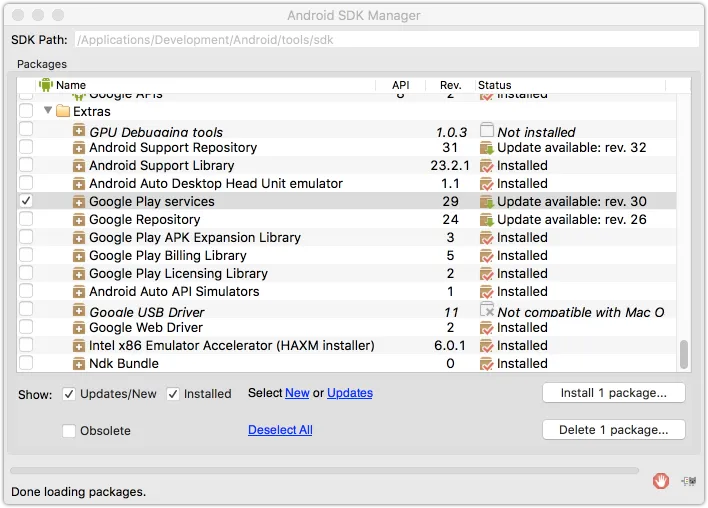Click revision value 6.0.1

pyautogui.click(x=450, y=346)
